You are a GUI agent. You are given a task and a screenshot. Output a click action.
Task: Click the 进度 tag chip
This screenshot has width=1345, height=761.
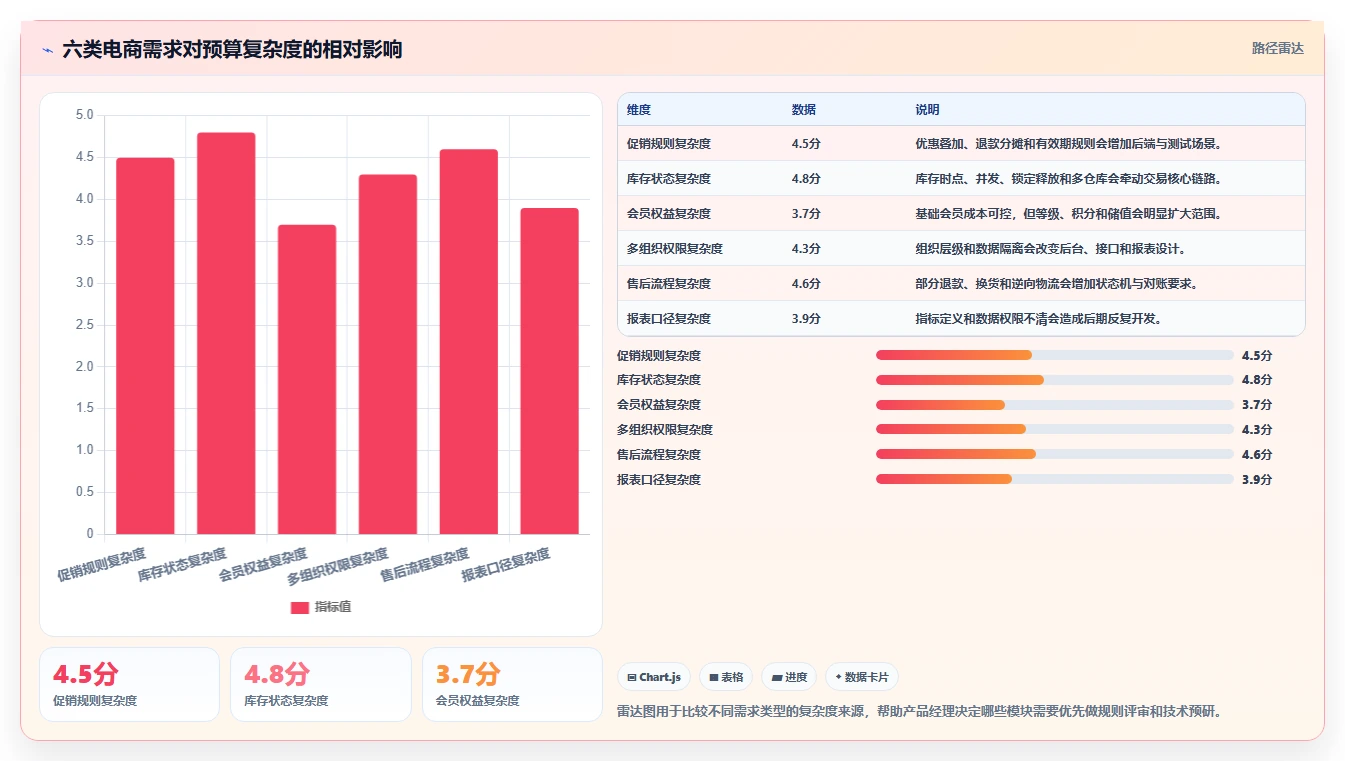(x=789, y=677)
